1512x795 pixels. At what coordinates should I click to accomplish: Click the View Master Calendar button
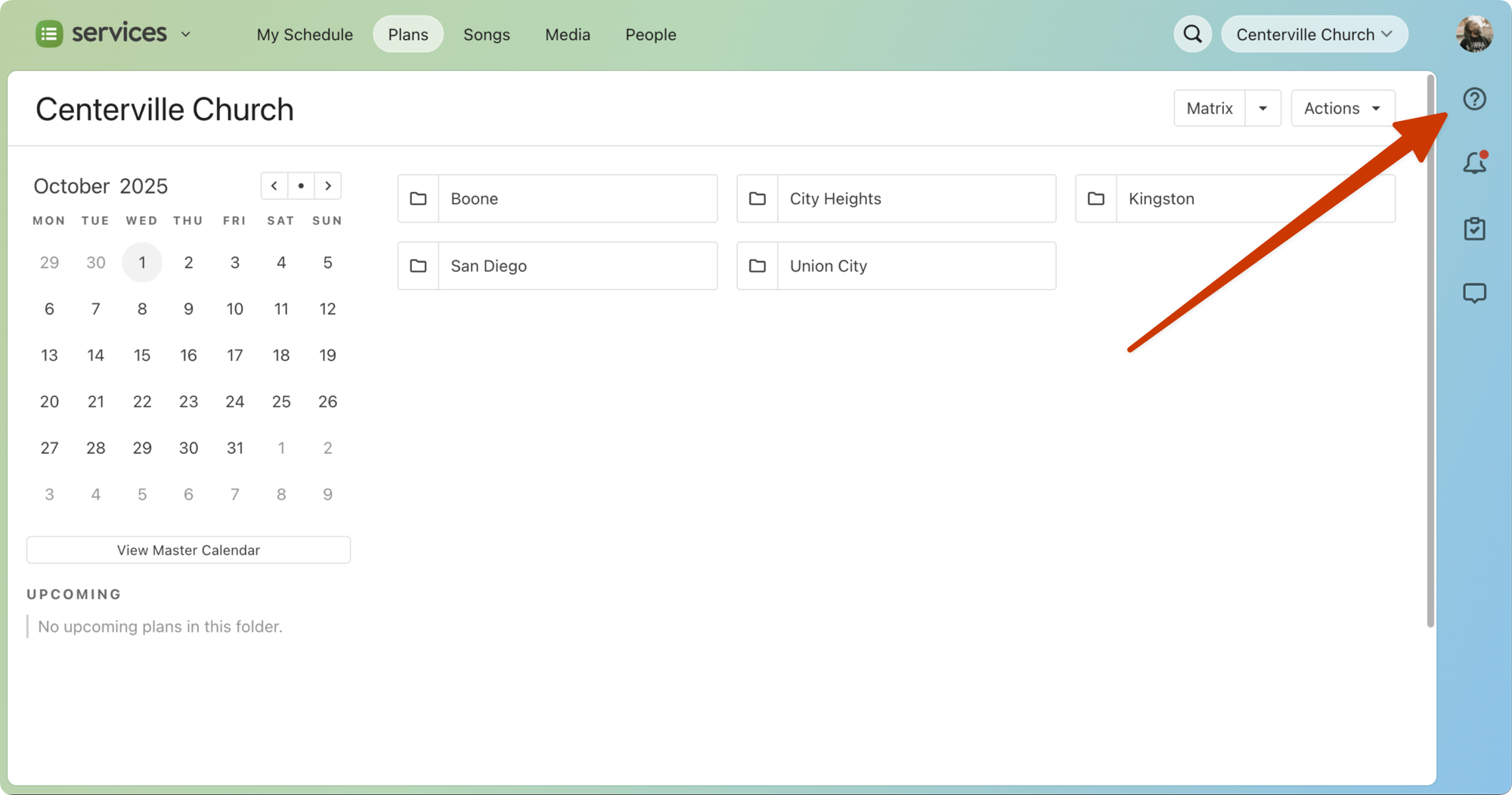pyautogui.click(x=188, y=550)
